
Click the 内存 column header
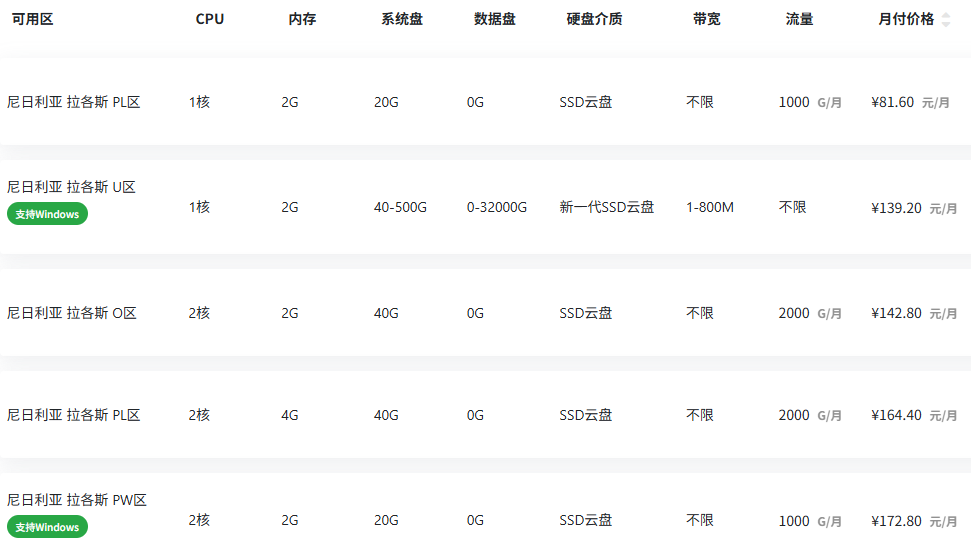[302, 19]
